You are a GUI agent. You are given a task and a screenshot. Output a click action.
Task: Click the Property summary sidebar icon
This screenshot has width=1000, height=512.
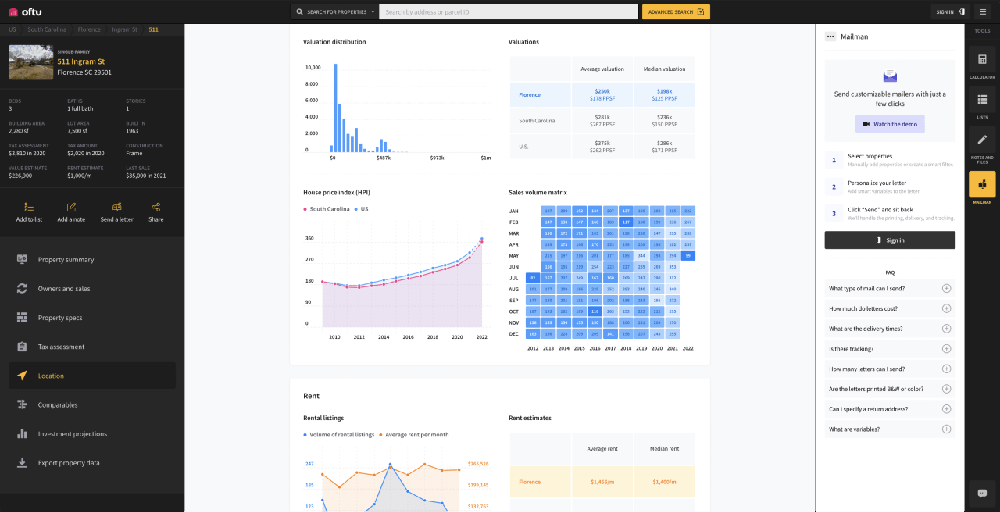[x=22, y=260]
